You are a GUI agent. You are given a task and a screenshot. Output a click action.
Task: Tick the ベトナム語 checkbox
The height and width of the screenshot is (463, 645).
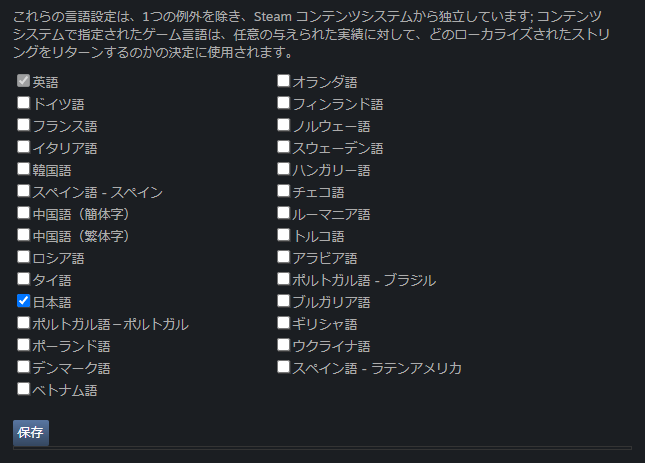pos(23,388)
